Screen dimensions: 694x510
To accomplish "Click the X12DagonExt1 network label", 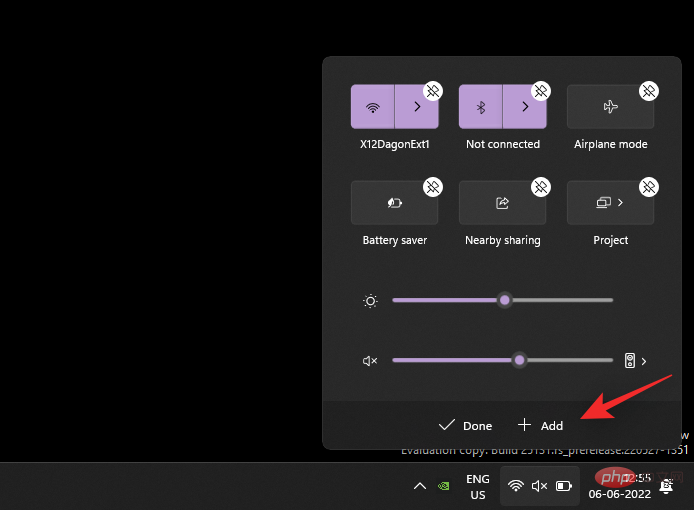I will [x=394, y=144].
